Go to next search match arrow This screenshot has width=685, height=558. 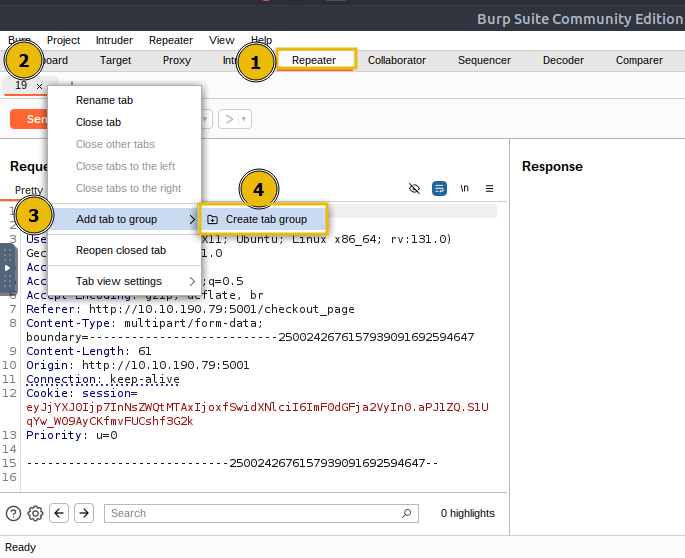(x=84, y=513)
